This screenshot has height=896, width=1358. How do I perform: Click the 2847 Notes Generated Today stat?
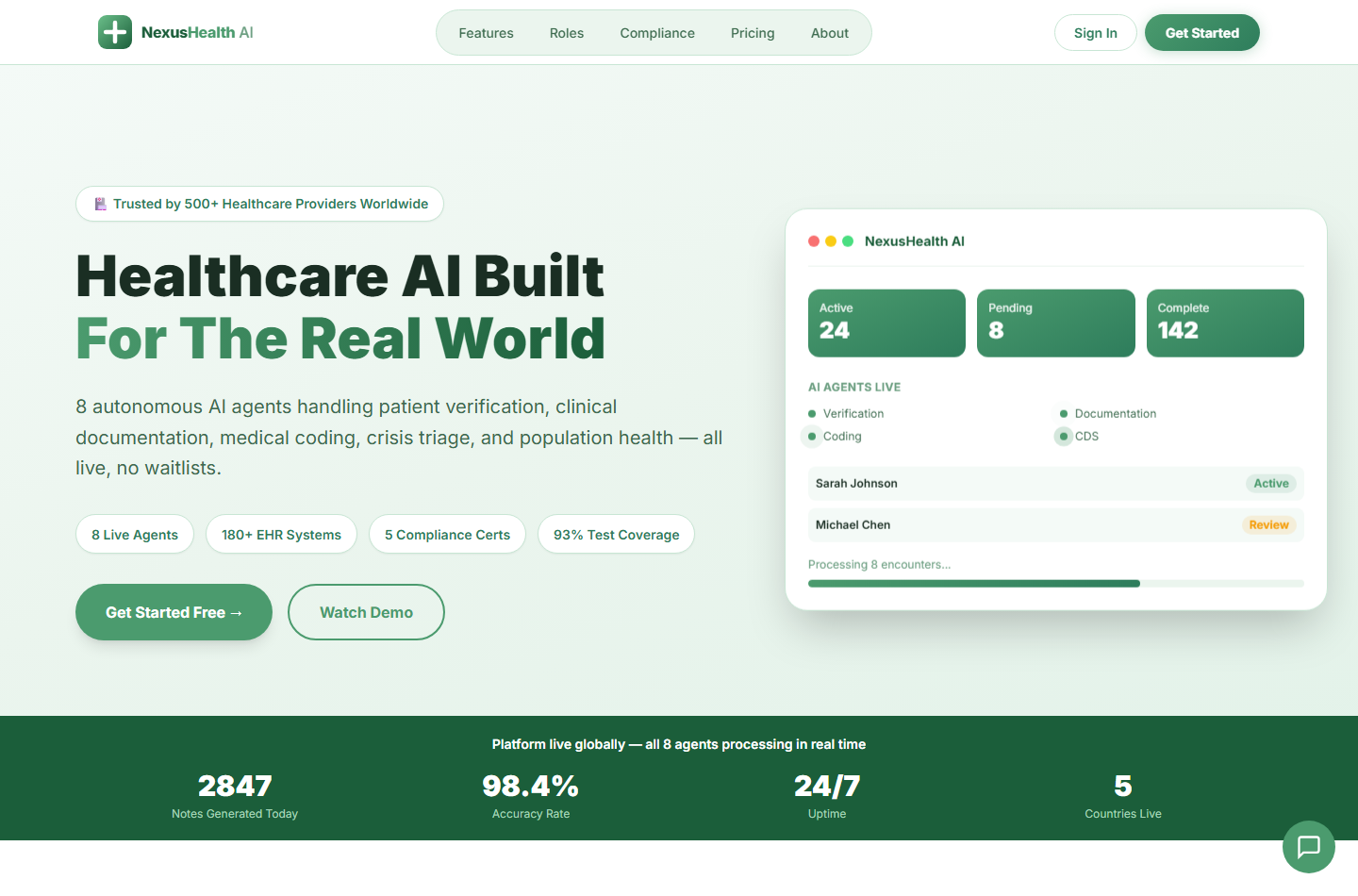(x=235, y=796)
